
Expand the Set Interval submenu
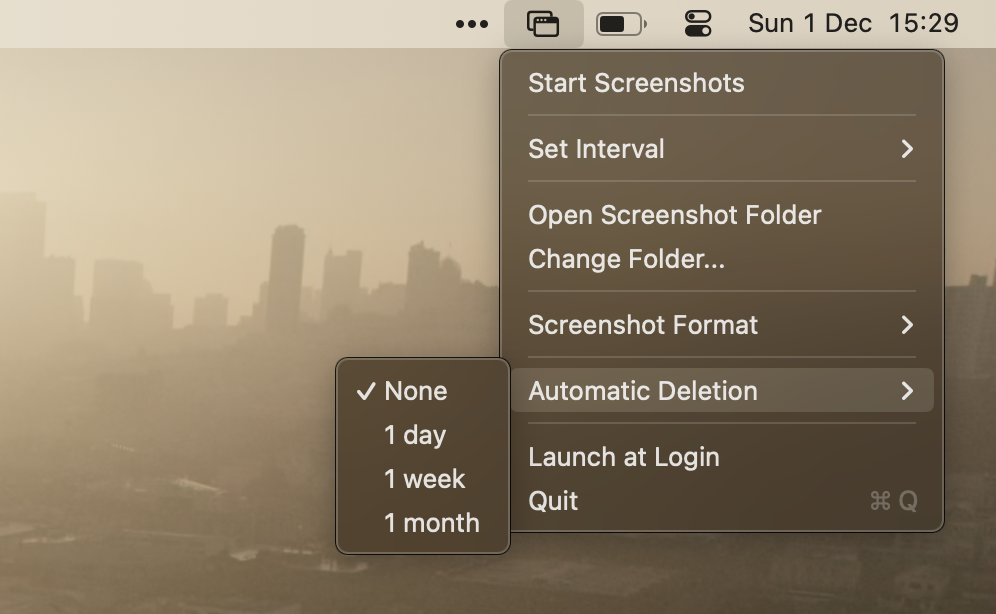pos(596,149)
